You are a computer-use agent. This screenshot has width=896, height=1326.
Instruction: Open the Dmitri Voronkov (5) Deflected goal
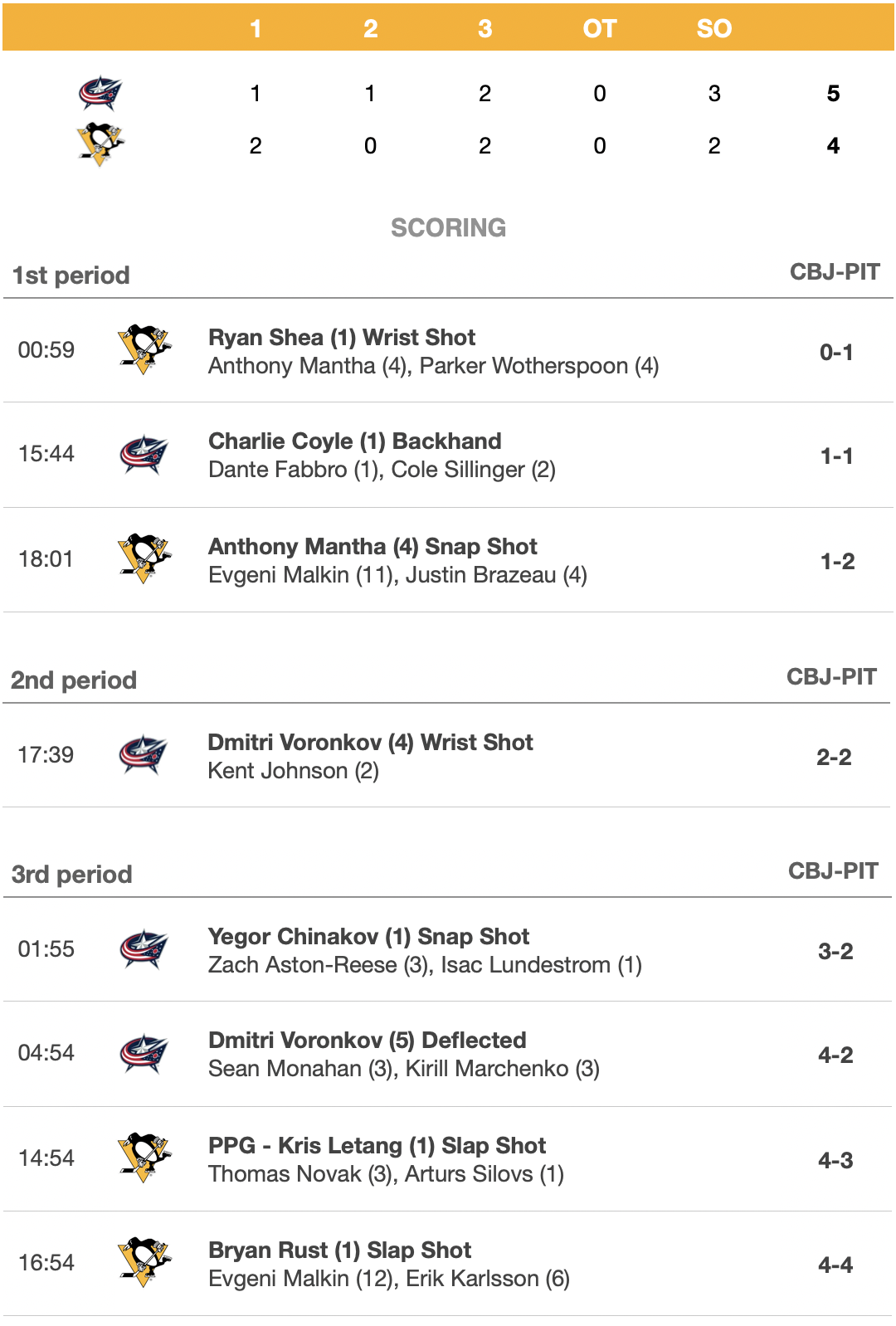(368, 1041)
